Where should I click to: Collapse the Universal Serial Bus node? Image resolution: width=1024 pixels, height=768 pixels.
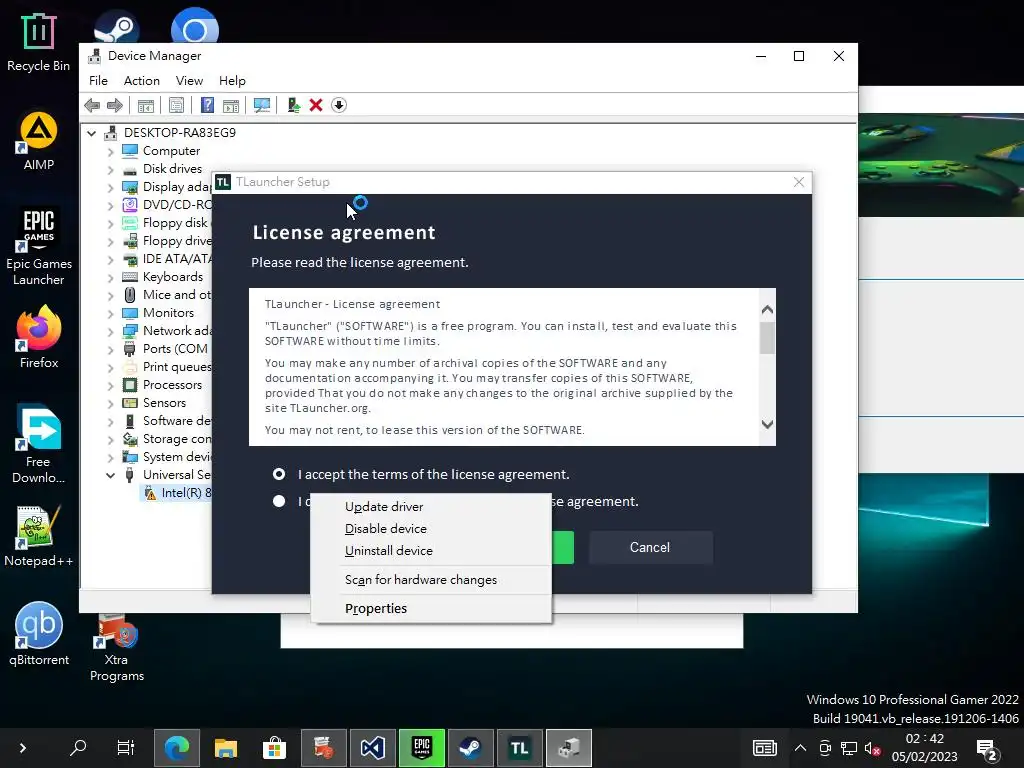point(110,475)
